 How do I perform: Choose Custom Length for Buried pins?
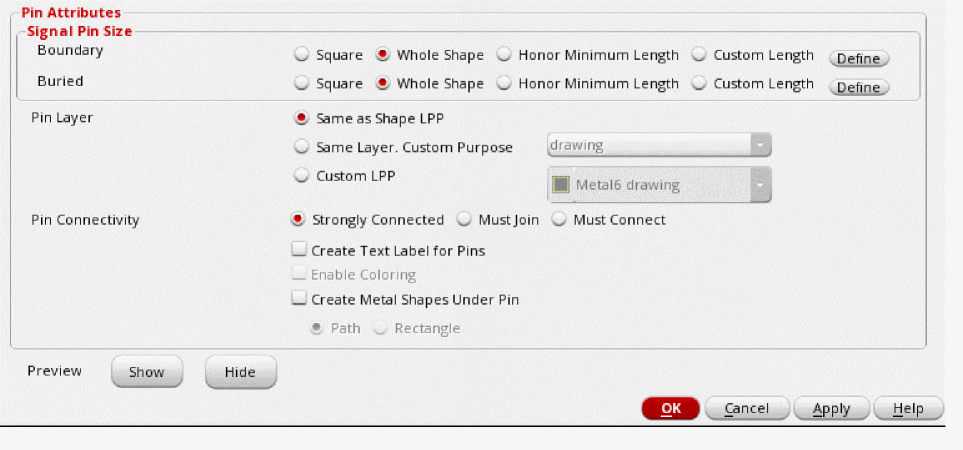pos(699,84)
